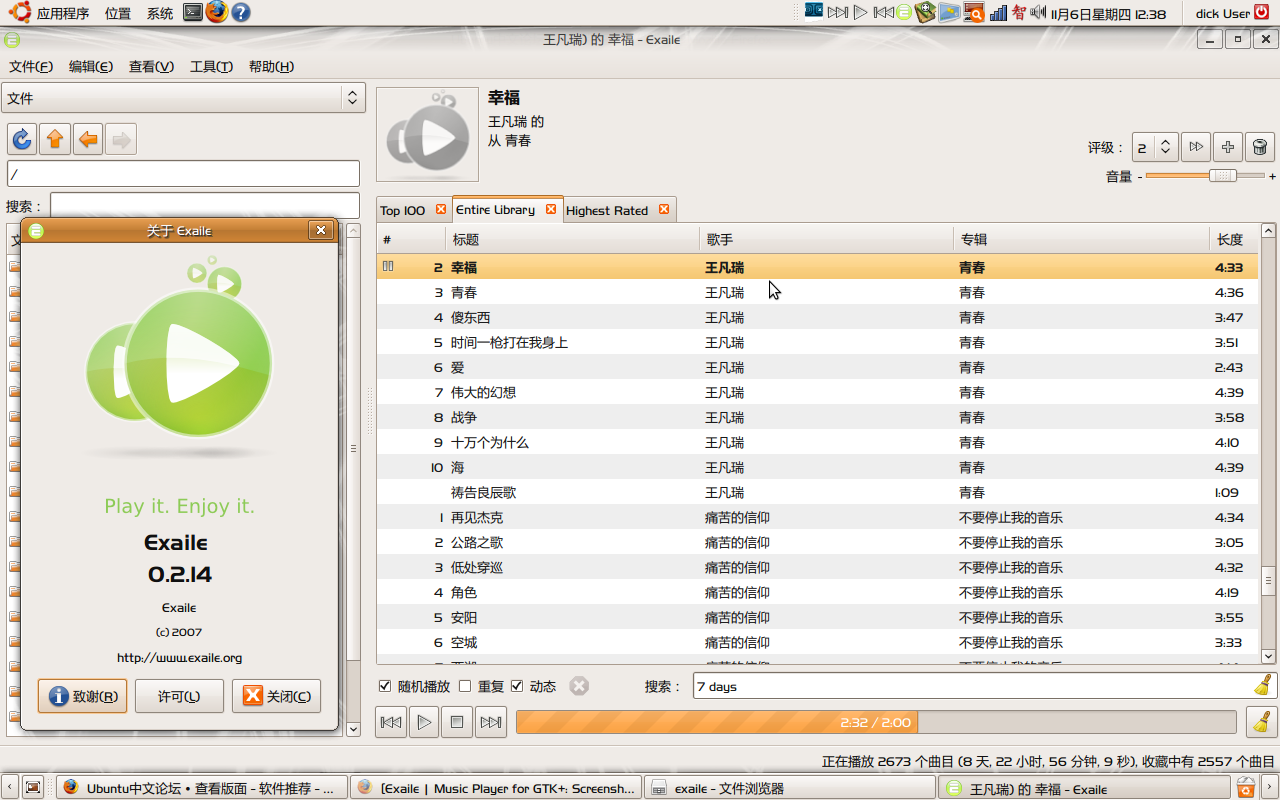The height and width of the screenshot is (800, 1280).
Task: Click double-arrow button beside rating spinner
Action: tap(1196, 147)
